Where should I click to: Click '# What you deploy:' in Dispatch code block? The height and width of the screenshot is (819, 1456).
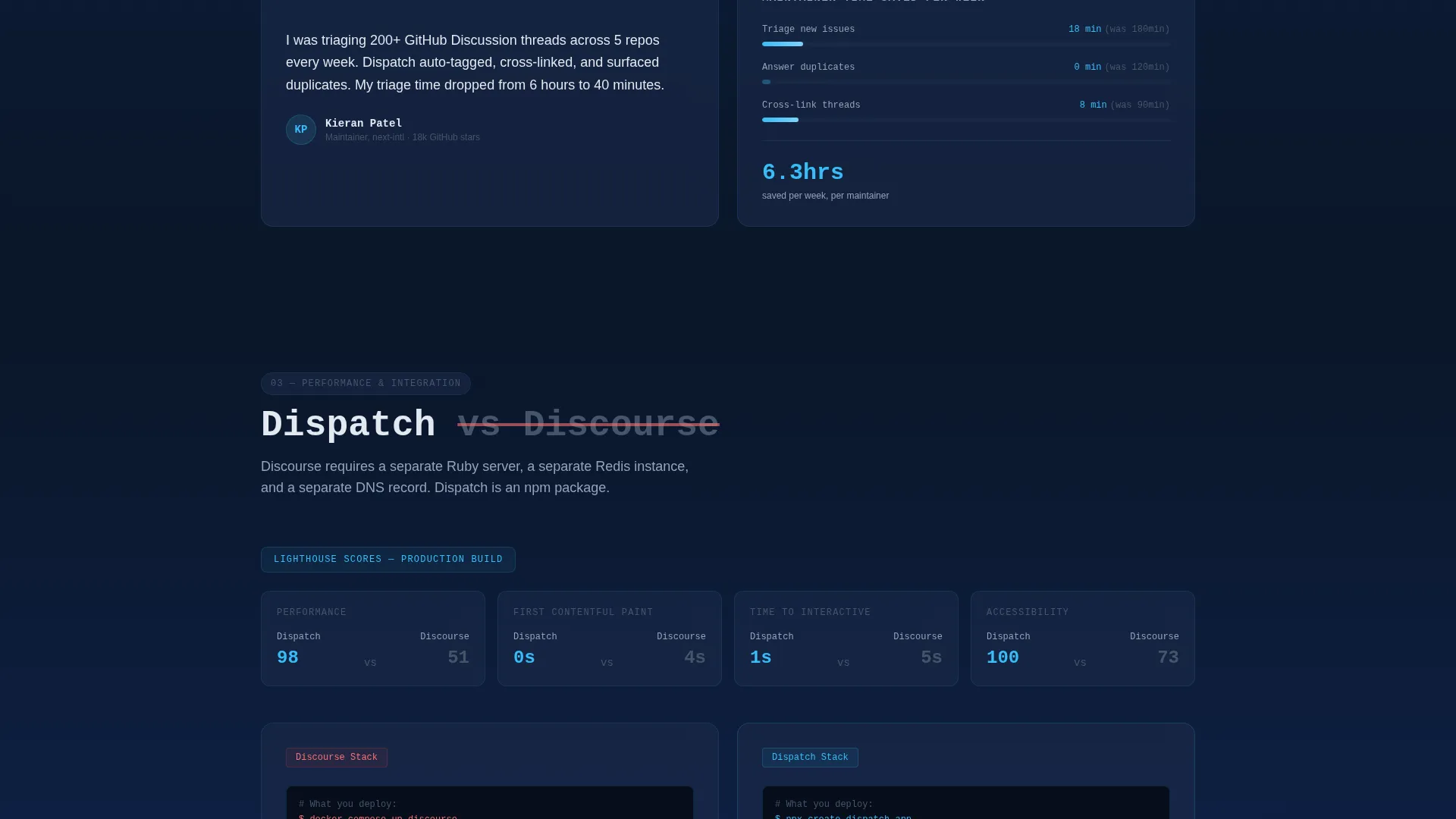824,805
